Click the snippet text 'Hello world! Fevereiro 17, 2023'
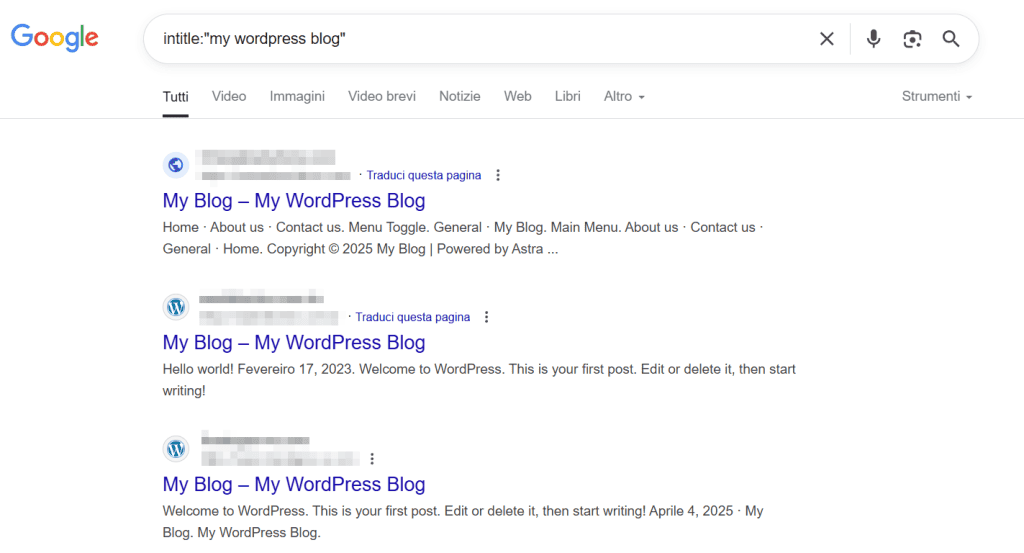The width and height of the screenshot is (1024, 553). 258,369
